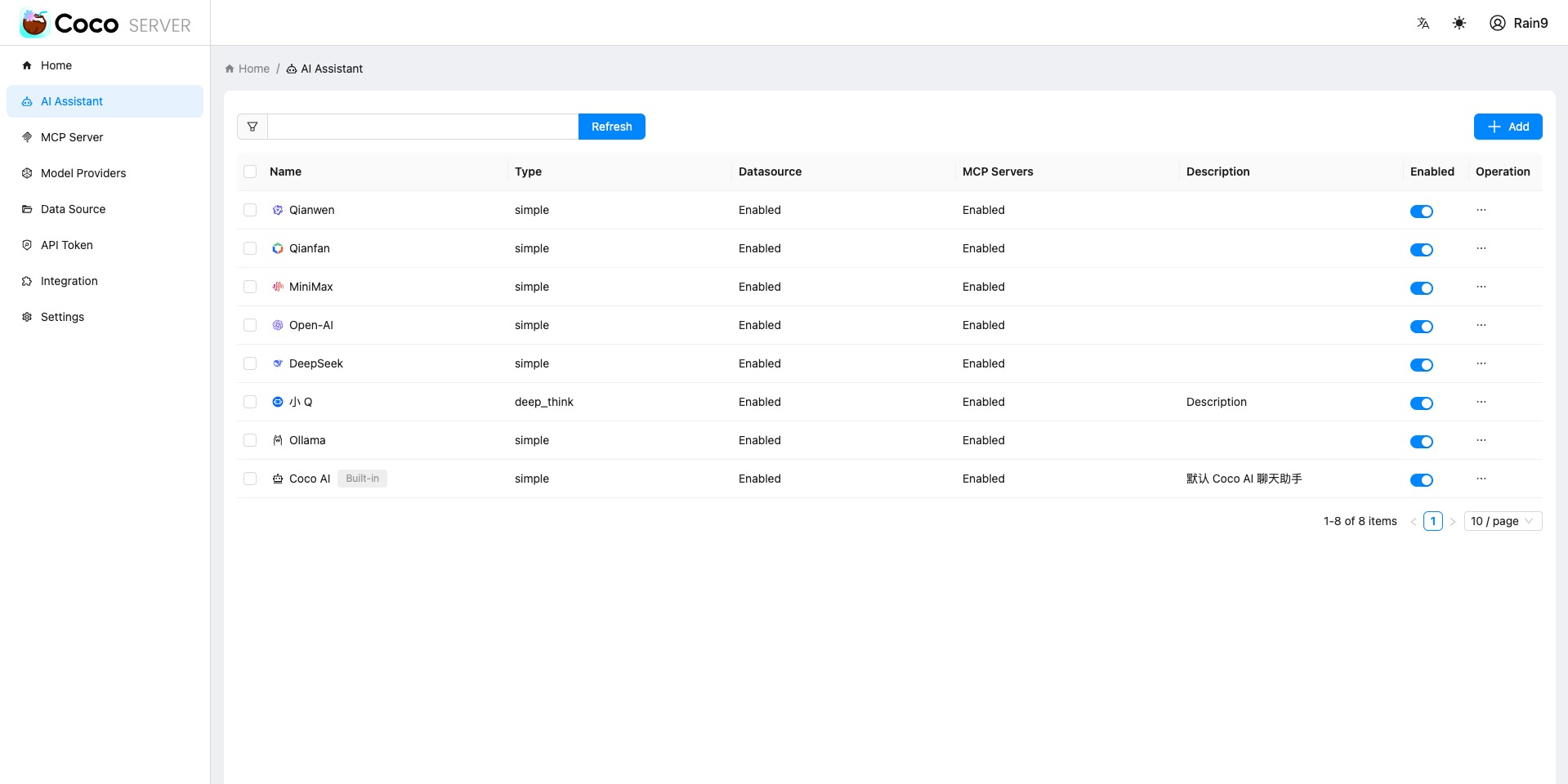The height and width of the screenshot is (784, 1568).
Task: Click the Built-in tag on Coco AI
Action: (x=362, y=479)
